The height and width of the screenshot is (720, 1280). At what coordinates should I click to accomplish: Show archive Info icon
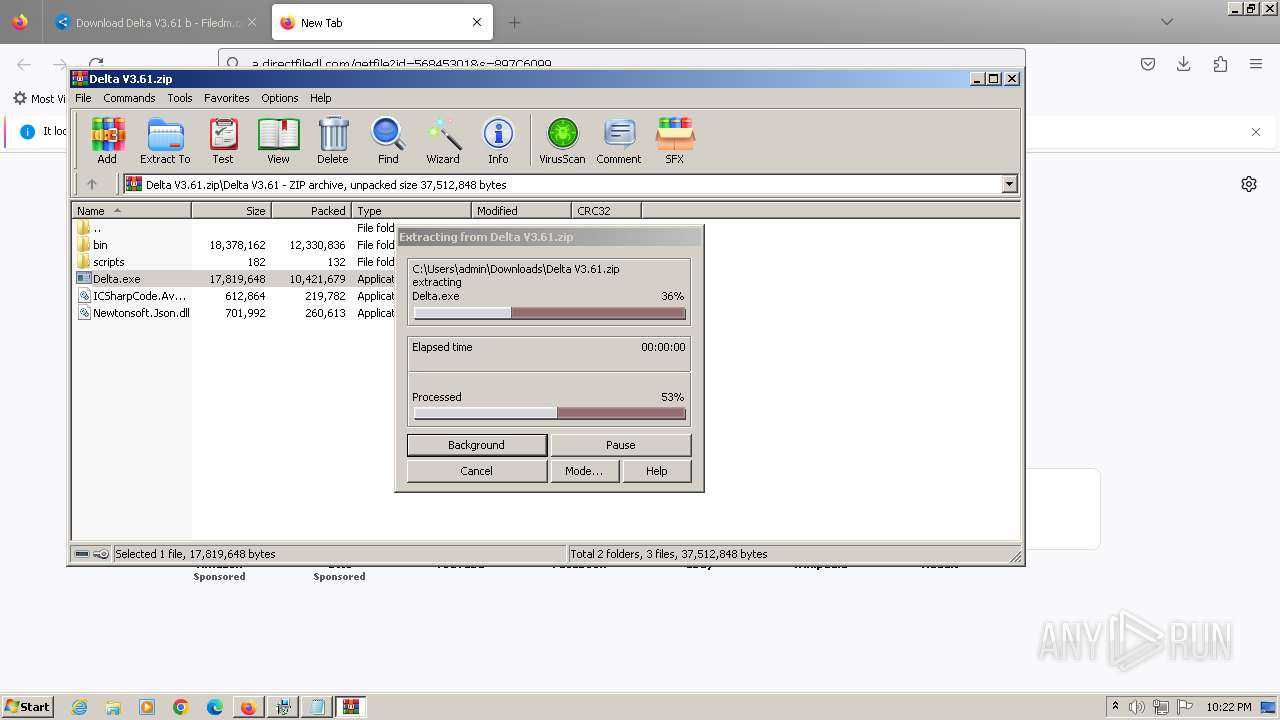498,140
